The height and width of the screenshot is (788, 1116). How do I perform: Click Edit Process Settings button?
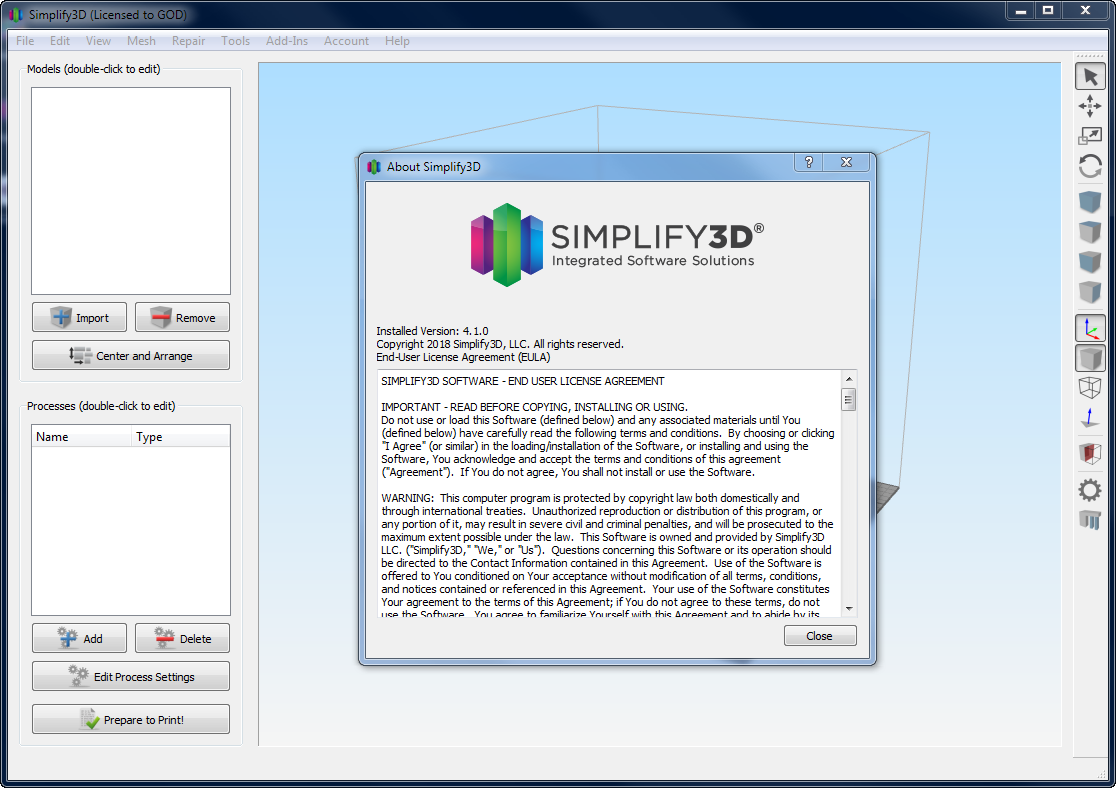pos(131,676)
